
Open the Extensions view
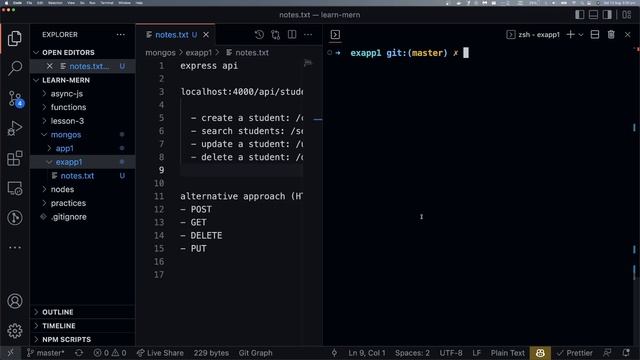pyautogui.click(x=15, y=158)
